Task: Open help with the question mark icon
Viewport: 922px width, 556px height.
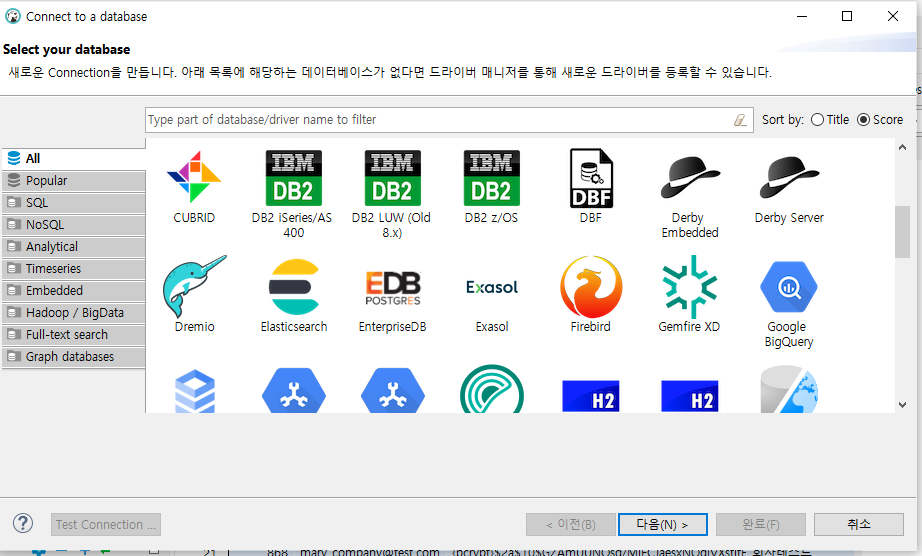Action: click(23, 523)
